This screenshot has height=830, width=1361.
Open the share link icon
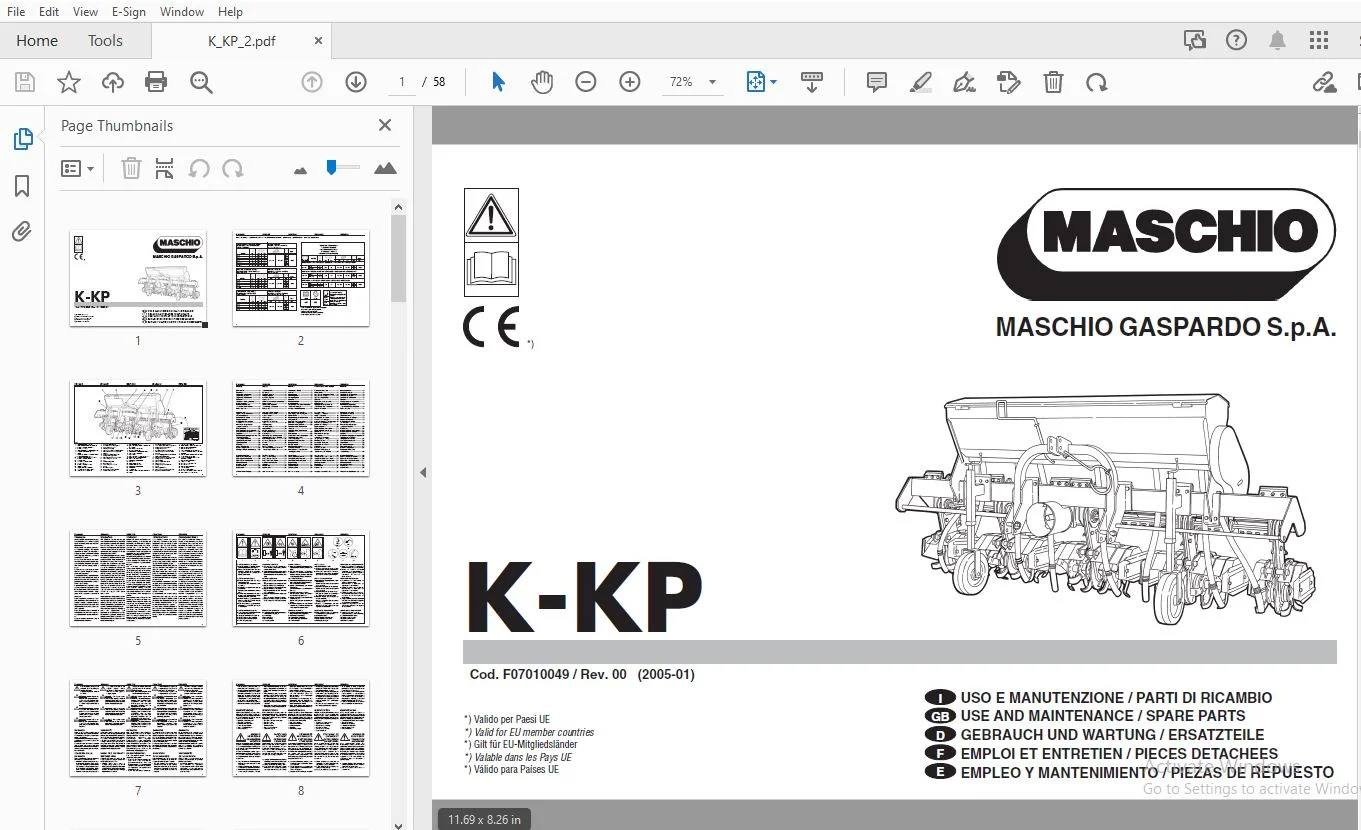click(1324, 82)
